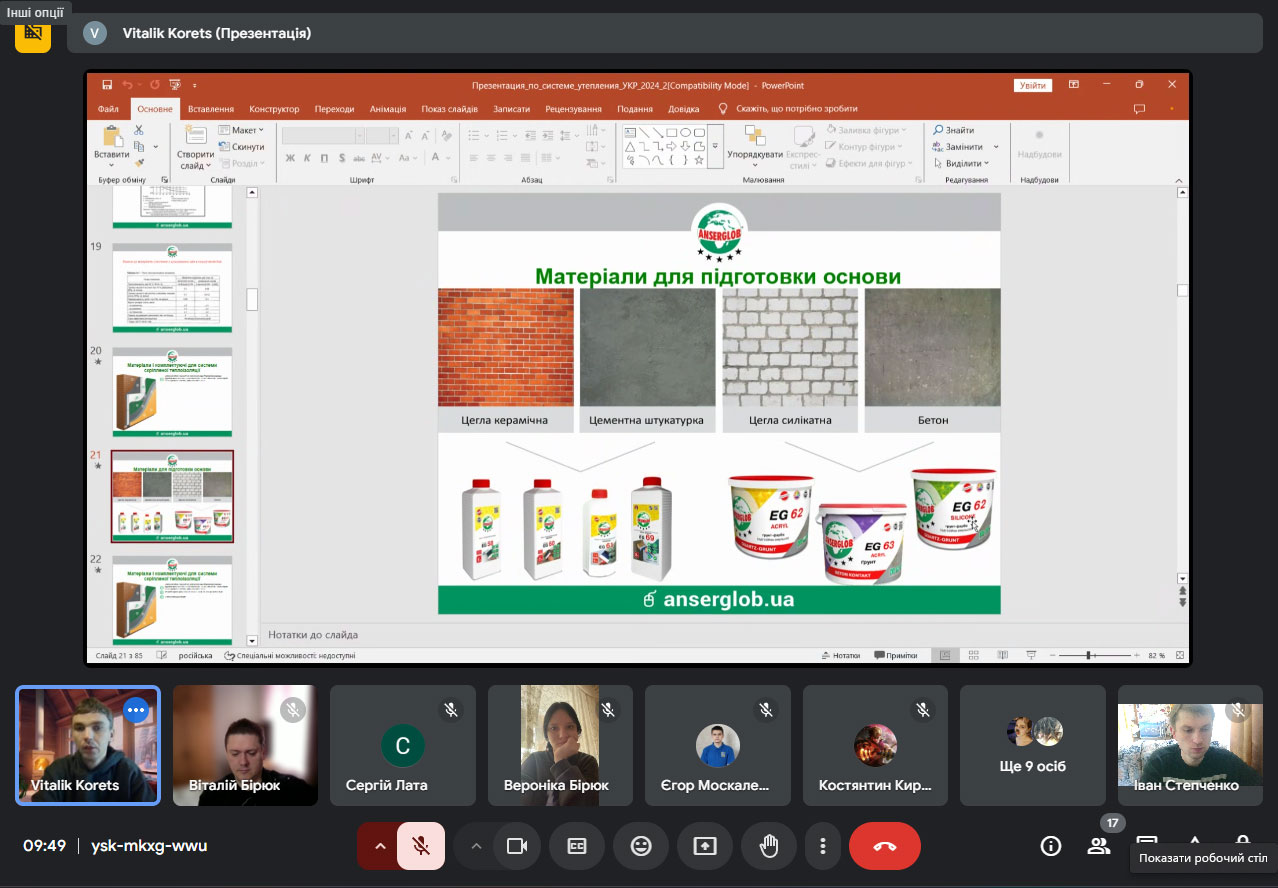This screenshot has height=888, width=1278.
Task: Switch to the Slide Show (Показ слайдів) tab
Action: [449, 109]
